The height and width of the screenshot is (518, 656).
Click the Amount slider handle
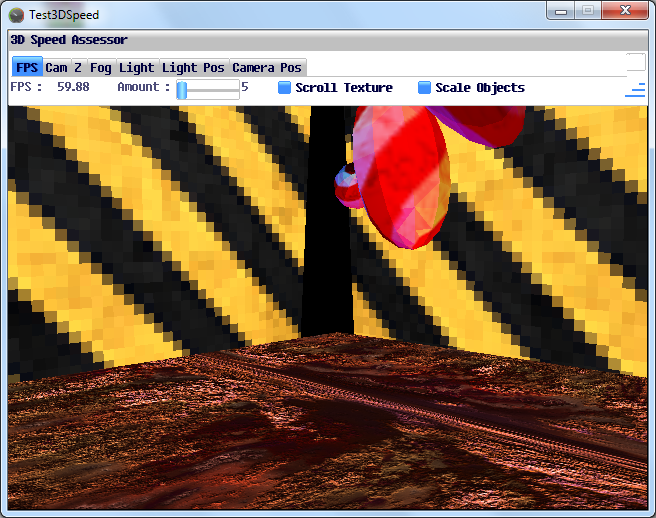coord(182,90)
